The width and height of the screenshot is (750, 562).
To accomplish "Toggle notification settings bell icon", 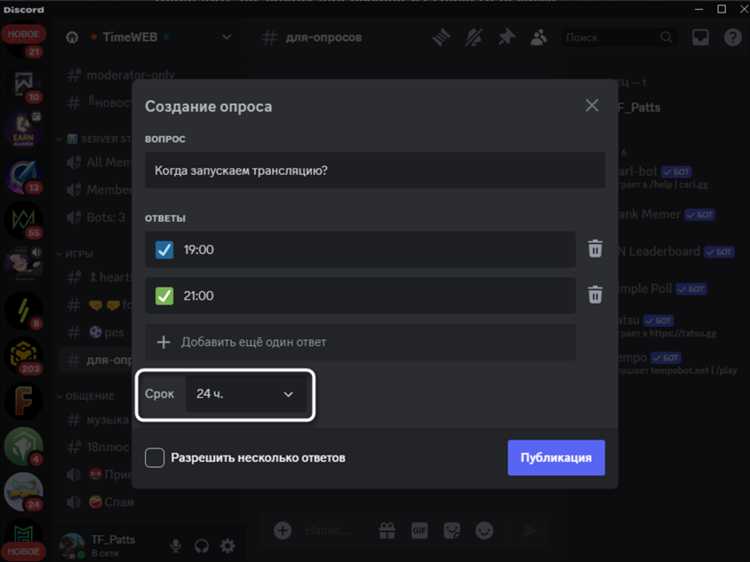I will pyautogui.click(x=474, y=37).
